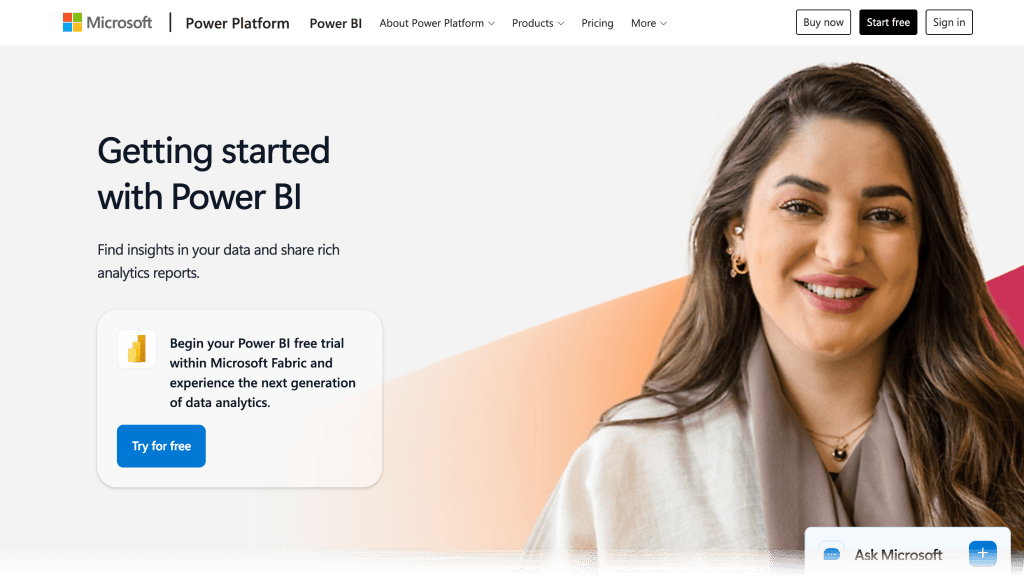Click the 'Getting started with Power BI' heading

214,174
